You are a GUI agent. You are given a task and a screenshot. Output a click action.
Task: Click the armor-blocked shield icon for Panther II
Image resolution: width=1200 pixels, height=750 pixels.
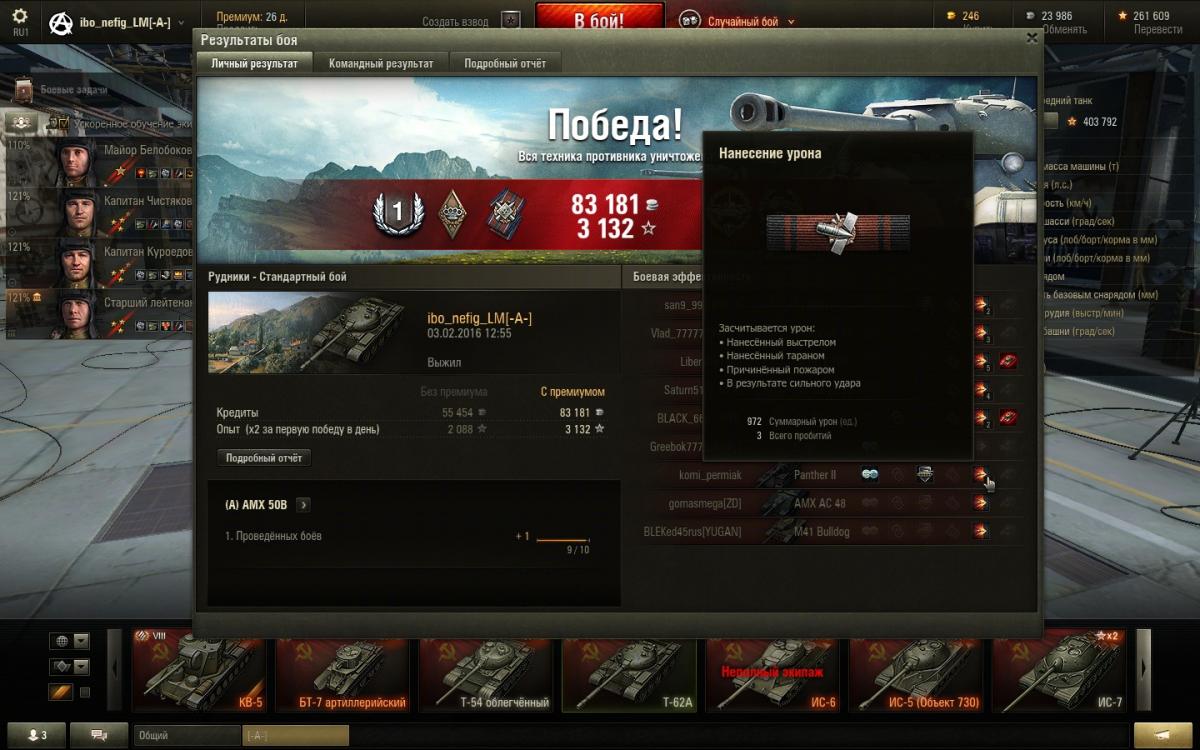click(925, 475)
